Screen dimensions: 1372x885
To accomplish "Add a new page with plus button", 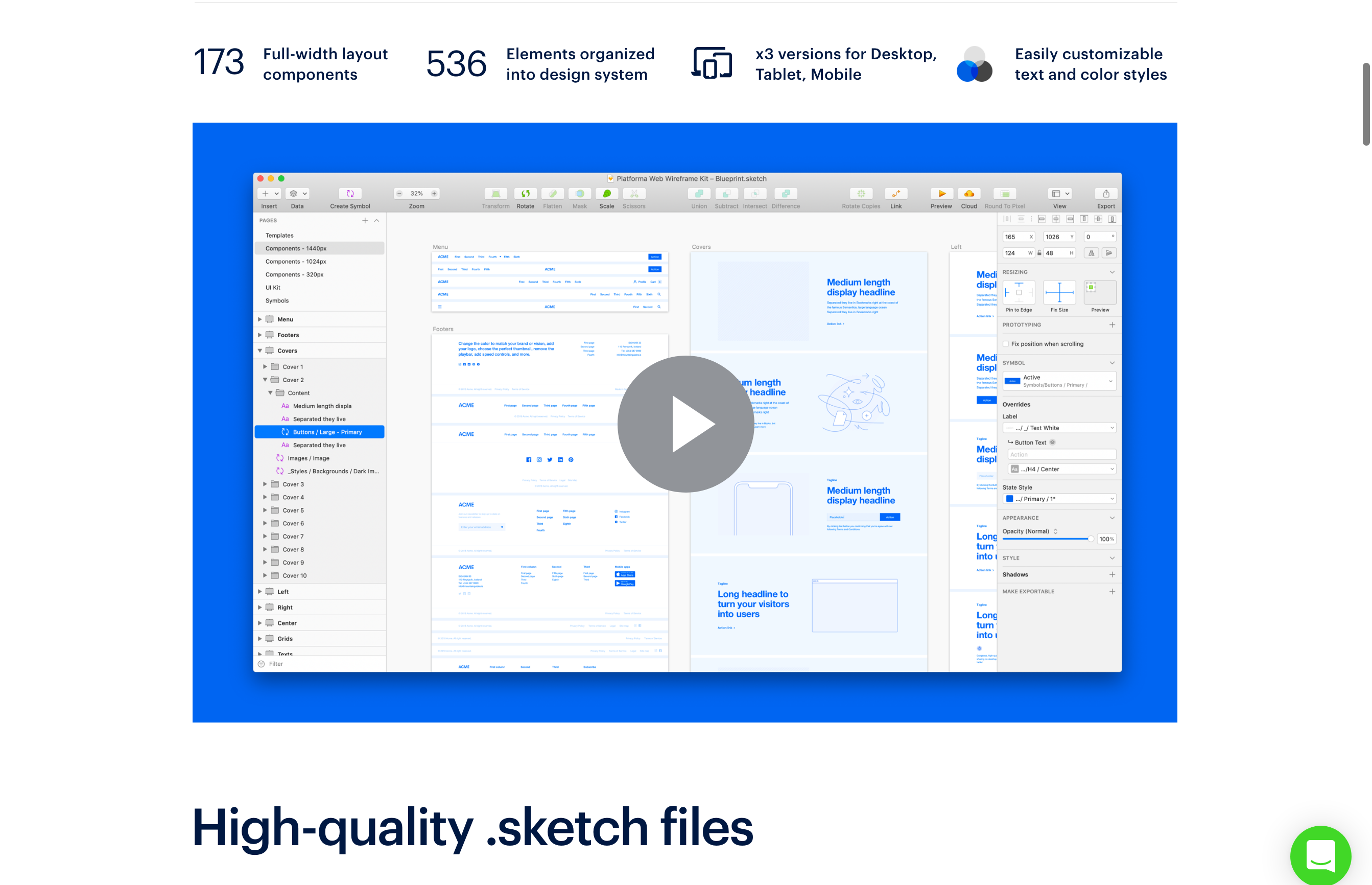I will tap(365, 221).
